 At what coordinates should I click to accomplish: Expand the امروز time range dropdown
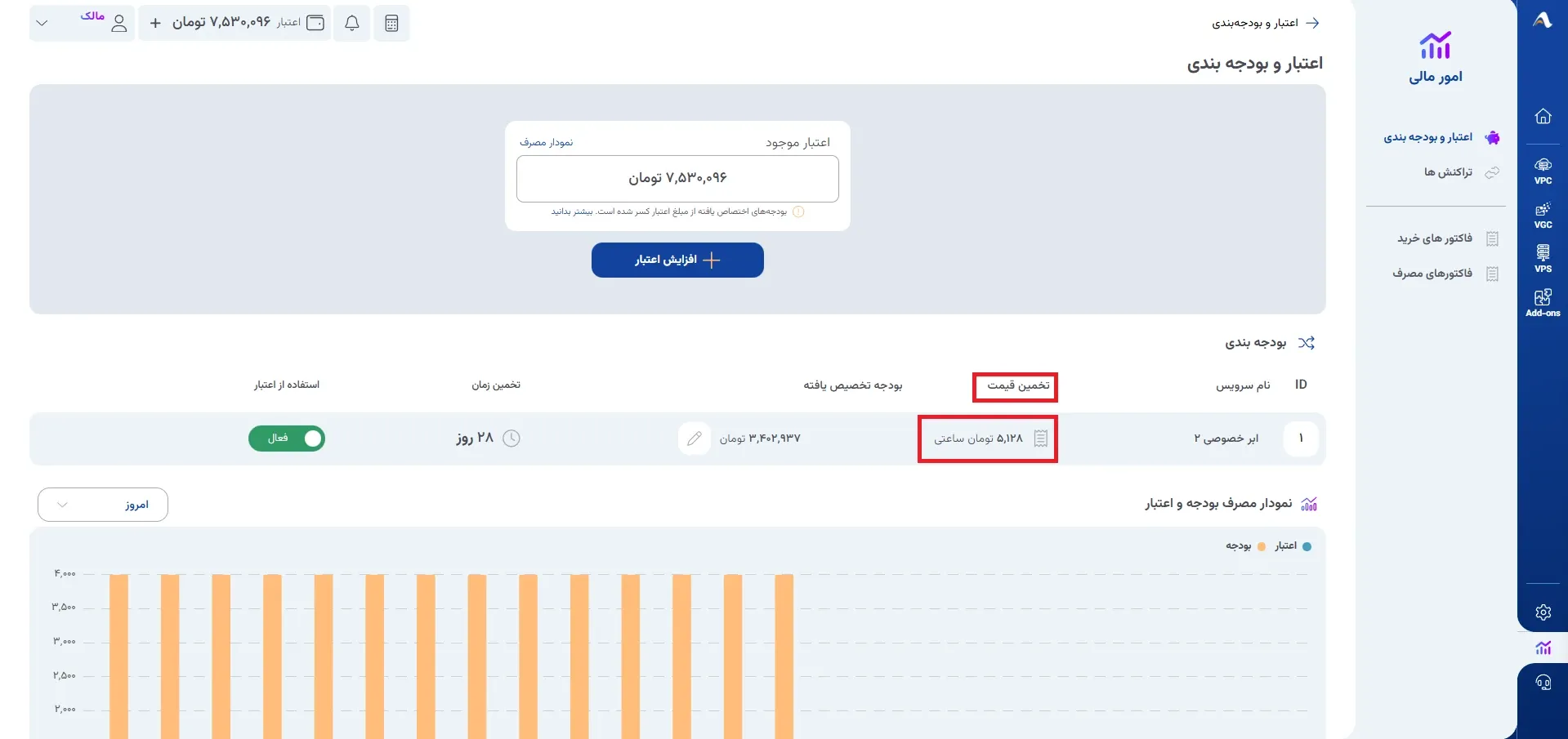103,505
